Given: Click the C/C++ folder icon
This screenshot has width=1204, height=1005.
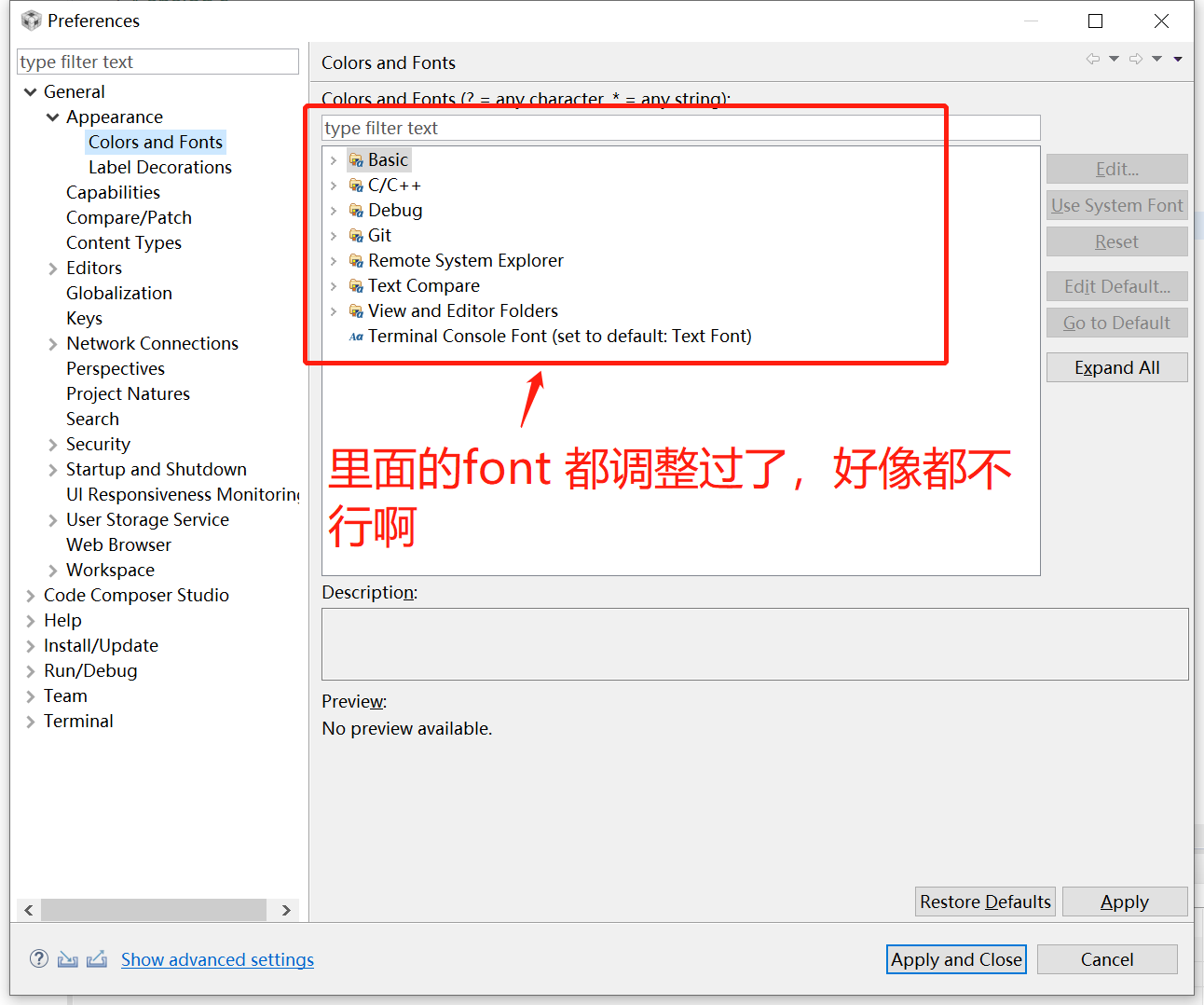Looking at the screenshot, I should [x=356, y=186].
